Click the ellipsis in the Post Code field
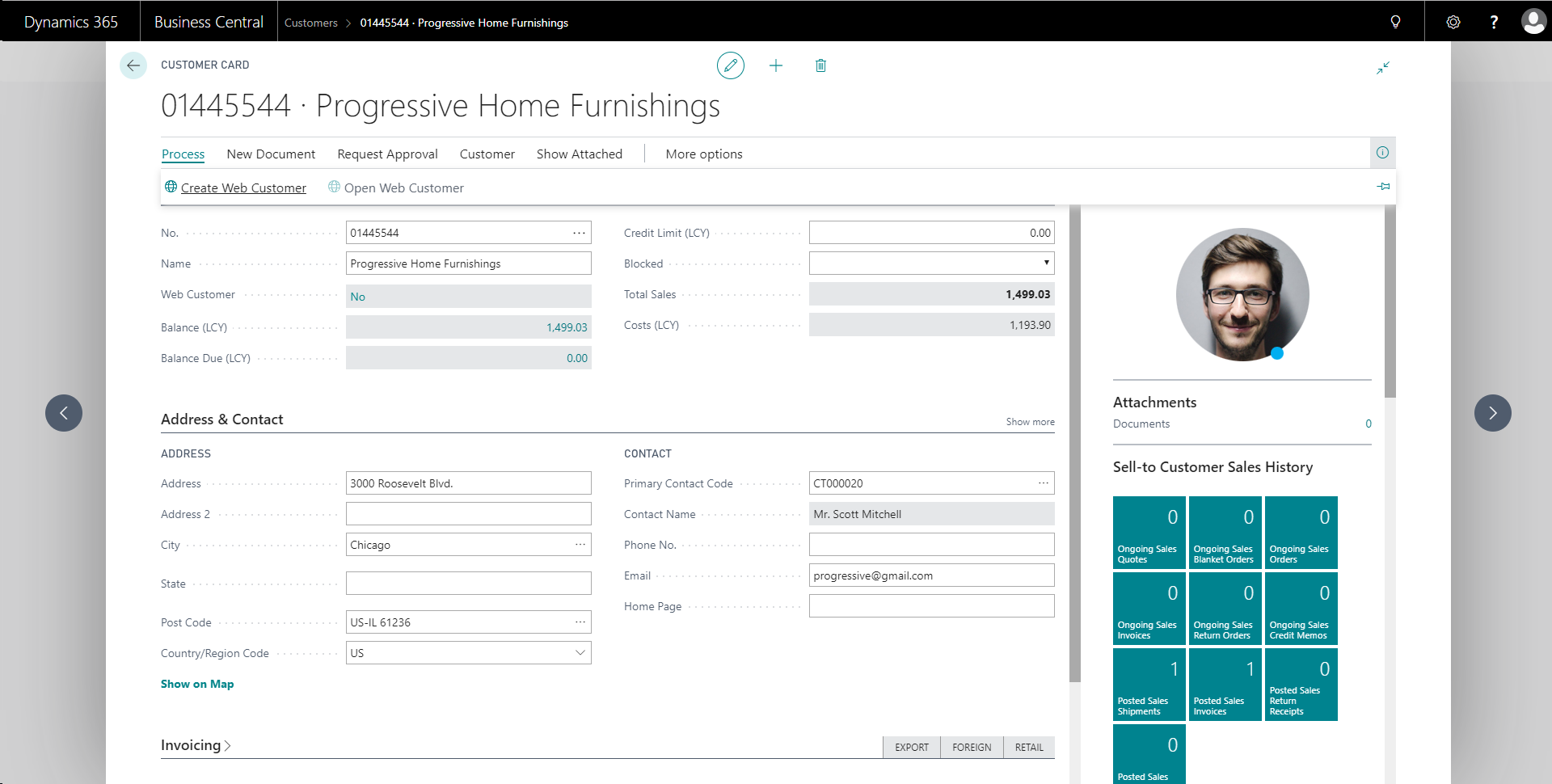1552x784 pixels. click(580, 622)
